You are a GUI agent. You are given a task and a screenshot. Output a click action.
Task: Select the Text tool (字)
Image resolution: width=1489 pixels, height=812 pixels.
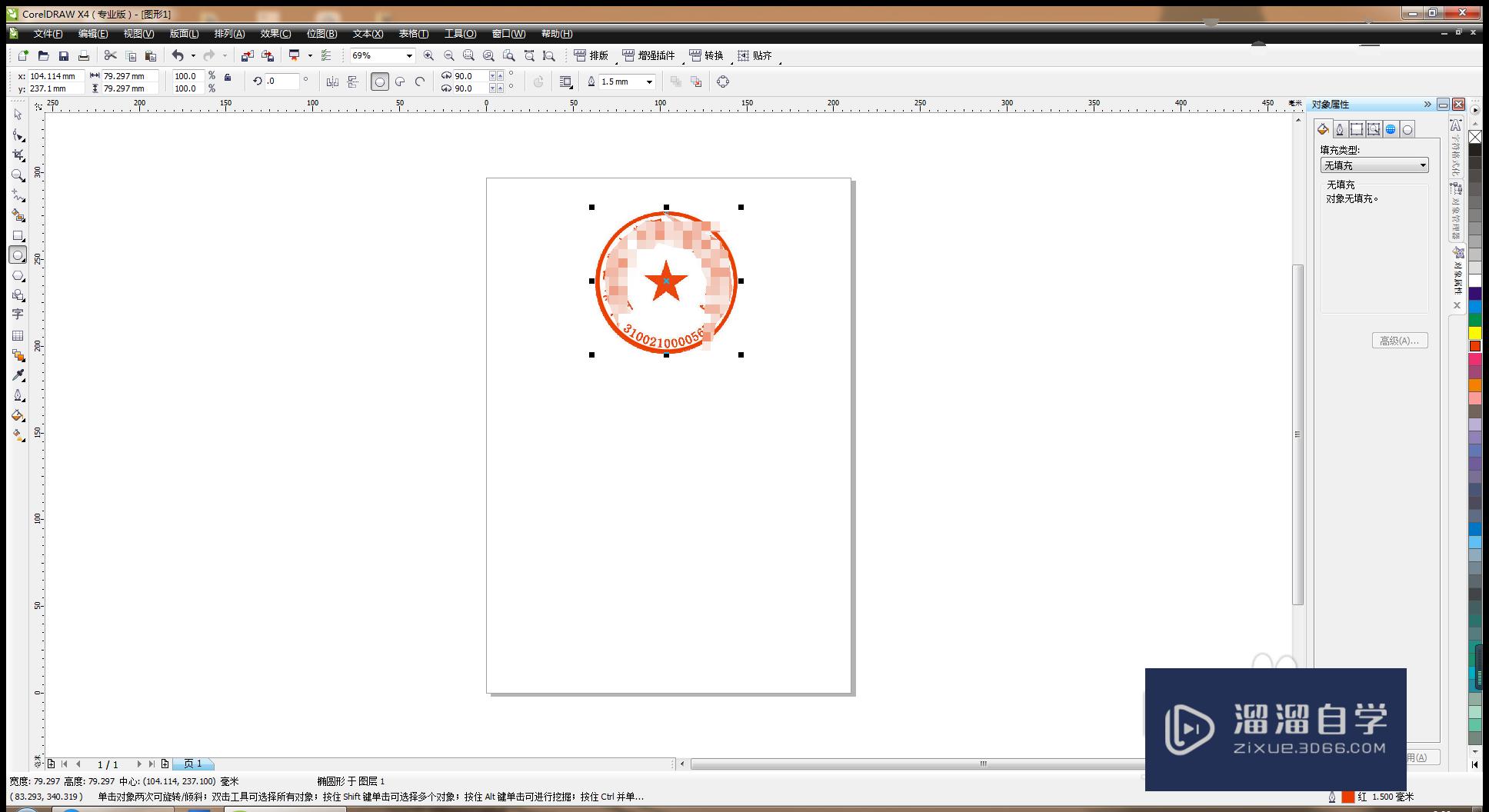[x=18, y=314]
